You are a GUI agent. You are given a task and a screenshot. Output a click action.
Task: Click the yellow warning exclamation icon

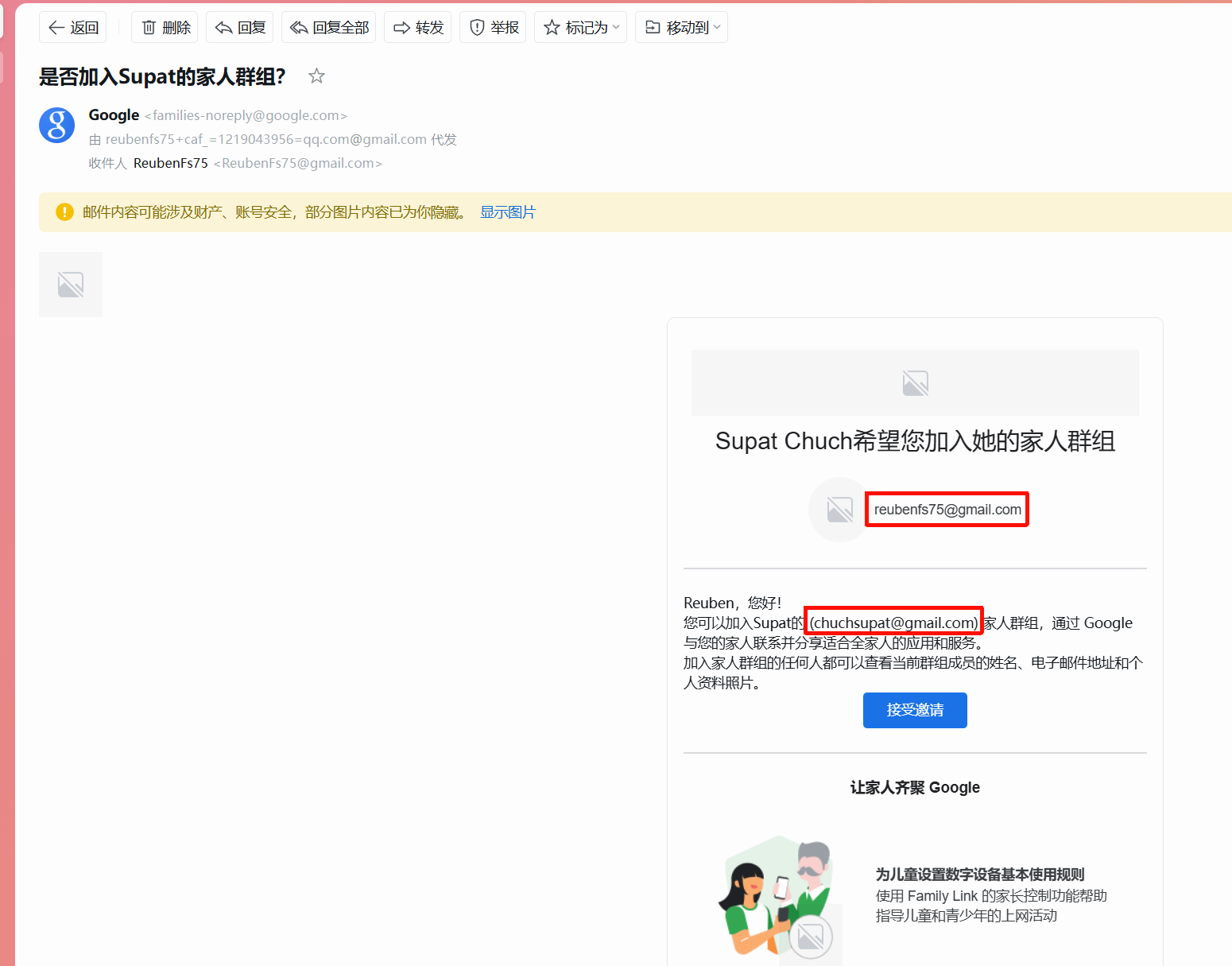click(64, 212)
